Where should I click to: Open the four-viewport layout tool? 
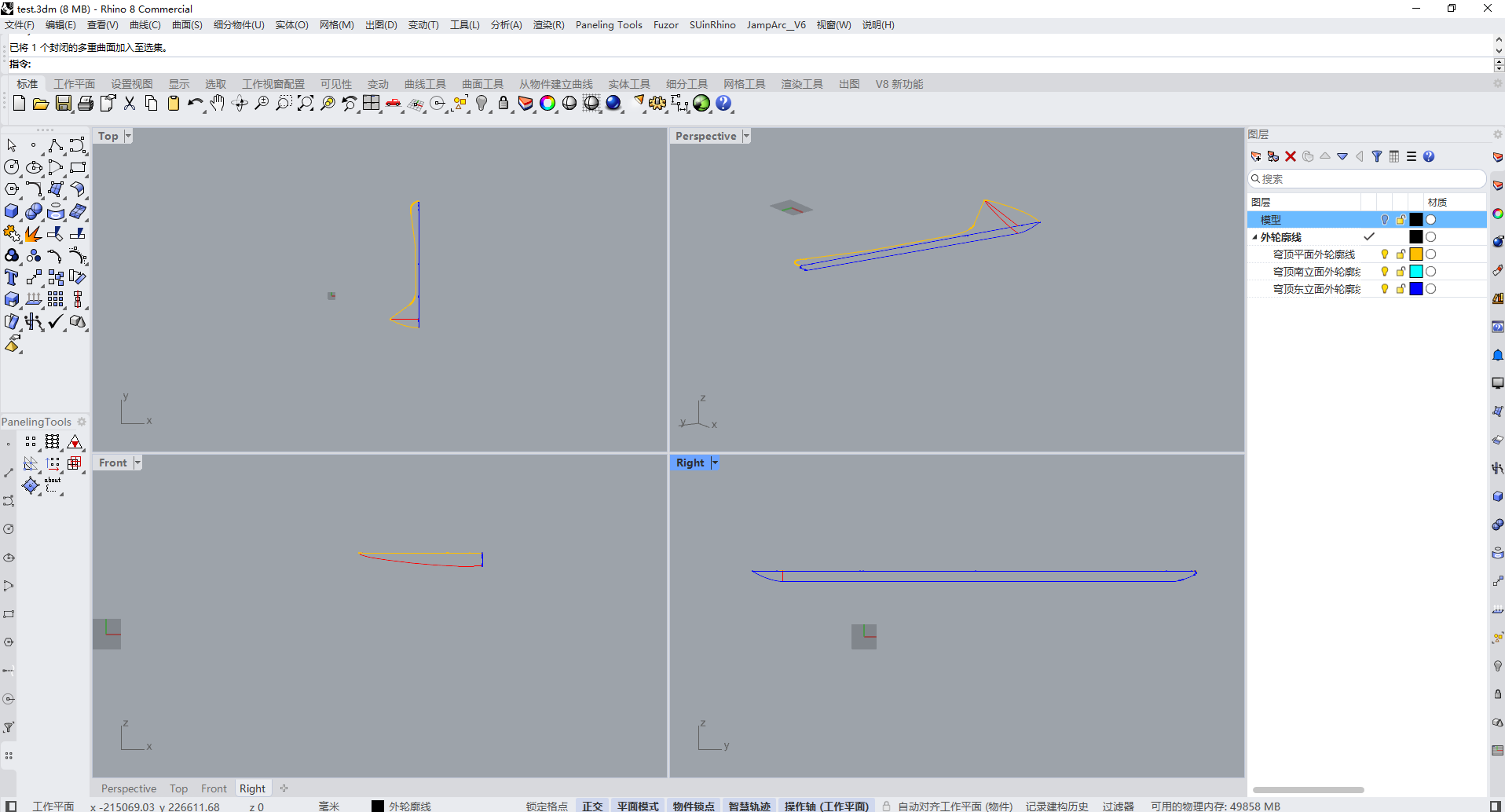pyautogui.click(x=372, y=104)
